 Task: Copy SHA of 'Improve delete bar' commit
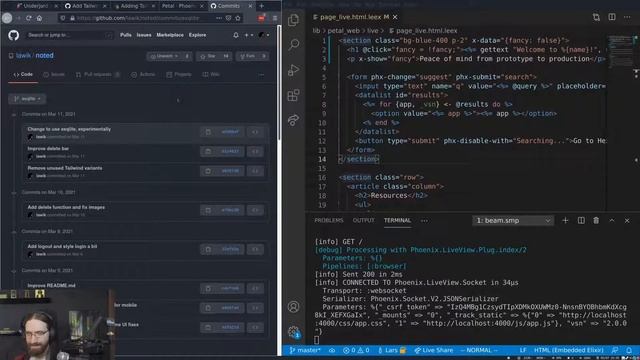click(x=208, y=151)
